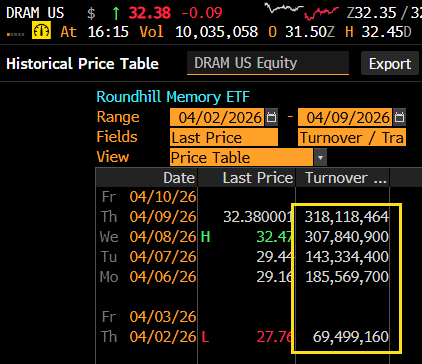Click the Range label
Image resolution: width=422 pixels, height=364 pixels.
[x=118, y=117]
